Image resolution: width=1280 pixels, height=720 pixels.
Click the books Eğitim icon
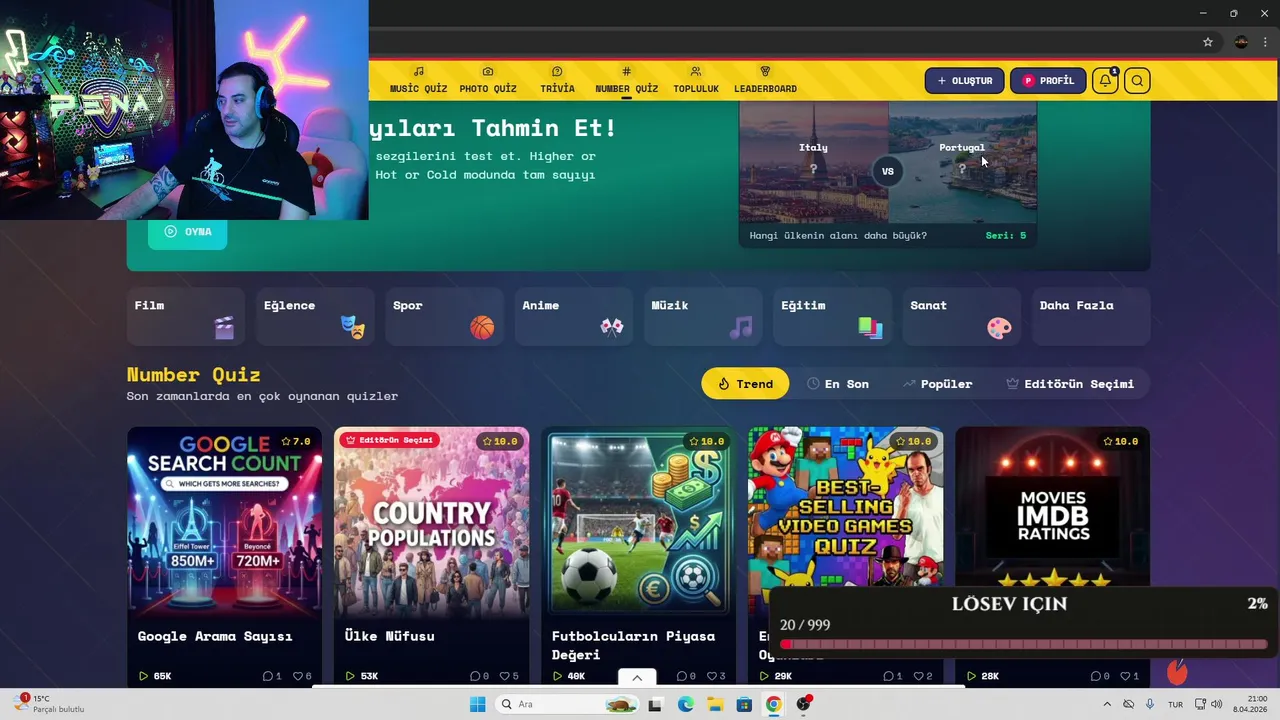870,327
